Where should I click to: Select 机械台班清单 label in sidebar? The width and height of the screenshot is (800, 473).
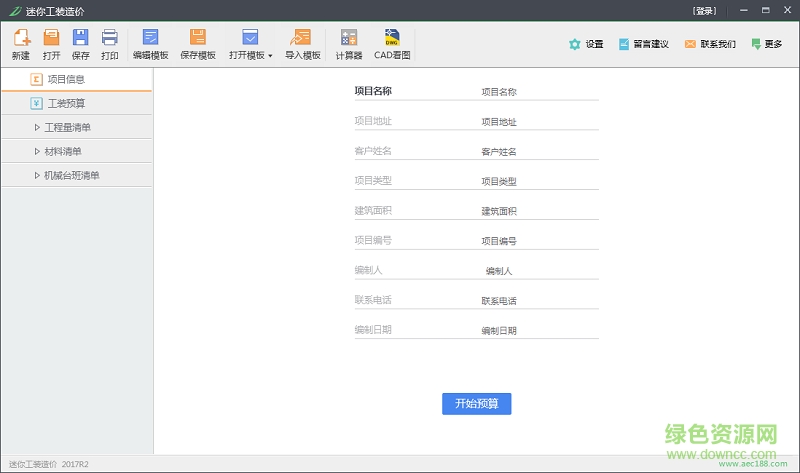tap(72, 176)
